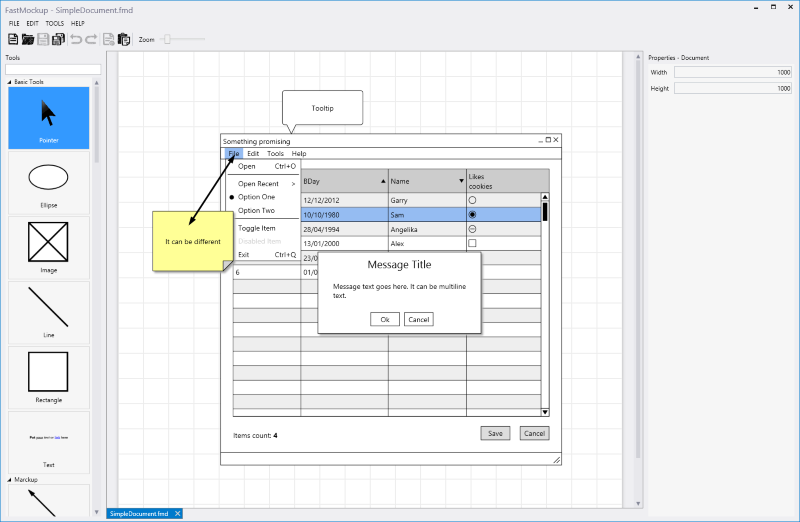800x522 pixels.
Task: Collapse the Markup section
Action: (9, 480)
